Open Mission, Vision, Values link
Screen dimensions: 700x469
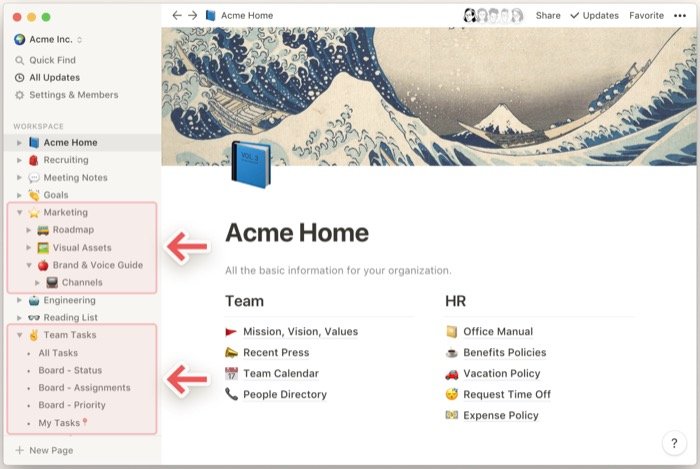pyautogui.click(x=300, y=332)
